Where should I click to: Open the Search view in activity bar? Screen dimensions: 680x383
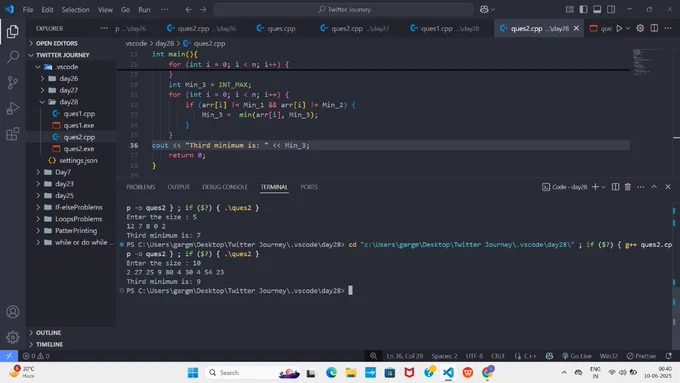(x=13, y=57)
